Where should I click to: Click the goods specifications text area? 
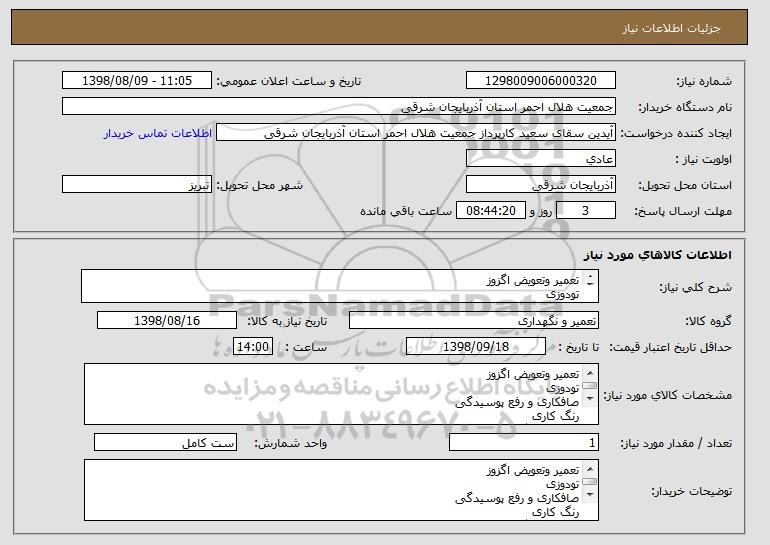point(341,394)
